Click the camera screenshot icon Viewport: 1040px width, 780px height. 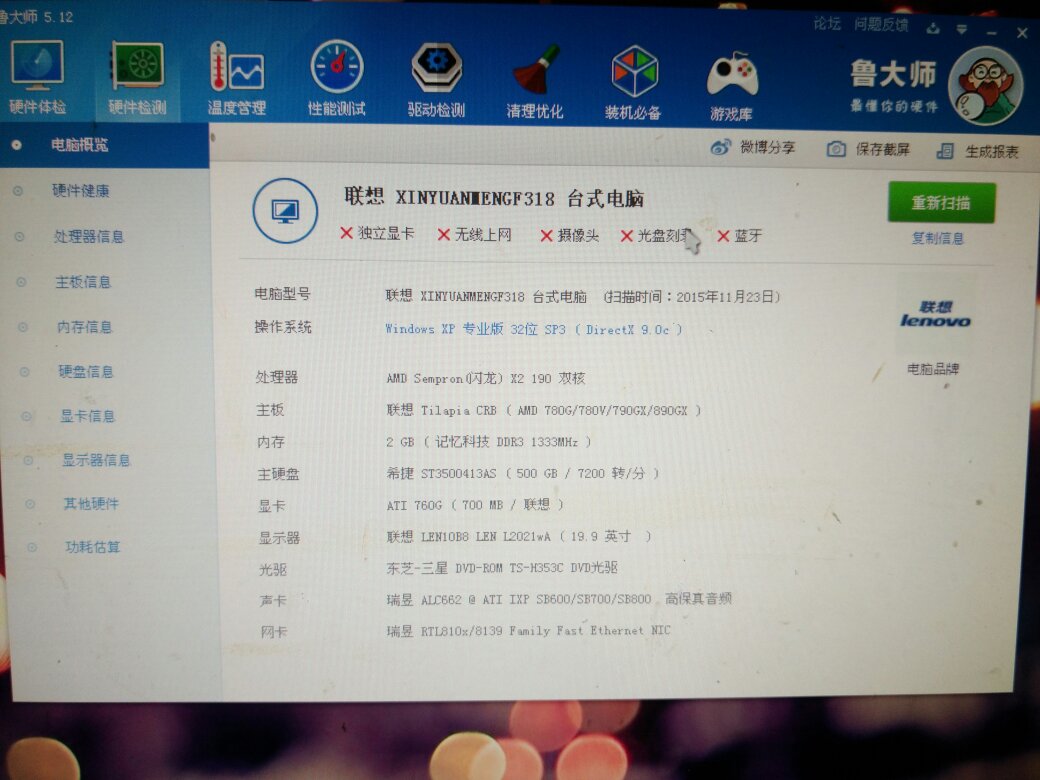point(836,149)
